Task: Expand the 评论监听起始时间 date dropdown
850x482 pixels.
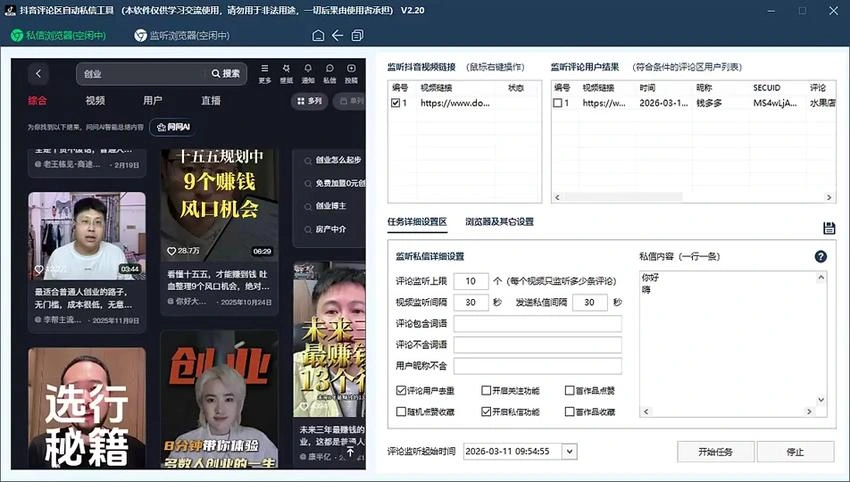Action: pyautogui.click(x=569, y=451)
